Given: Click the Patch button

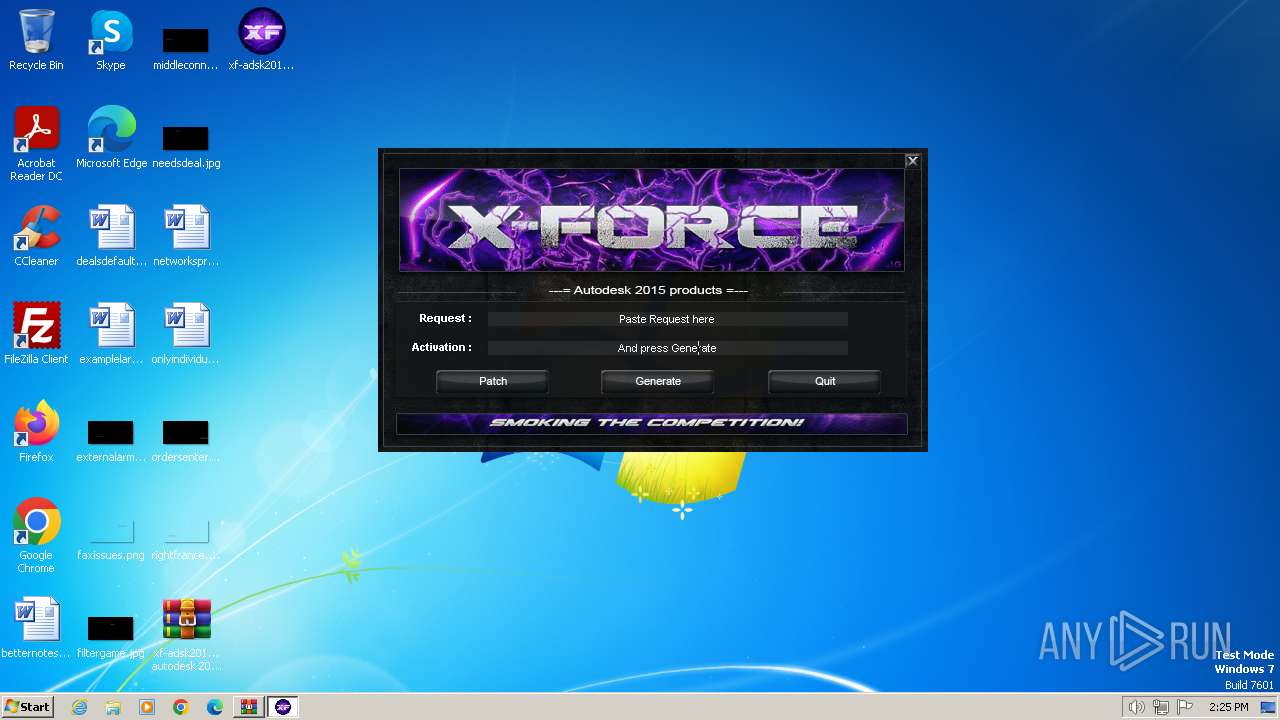Looking at the screenshot, I should 493,381.
